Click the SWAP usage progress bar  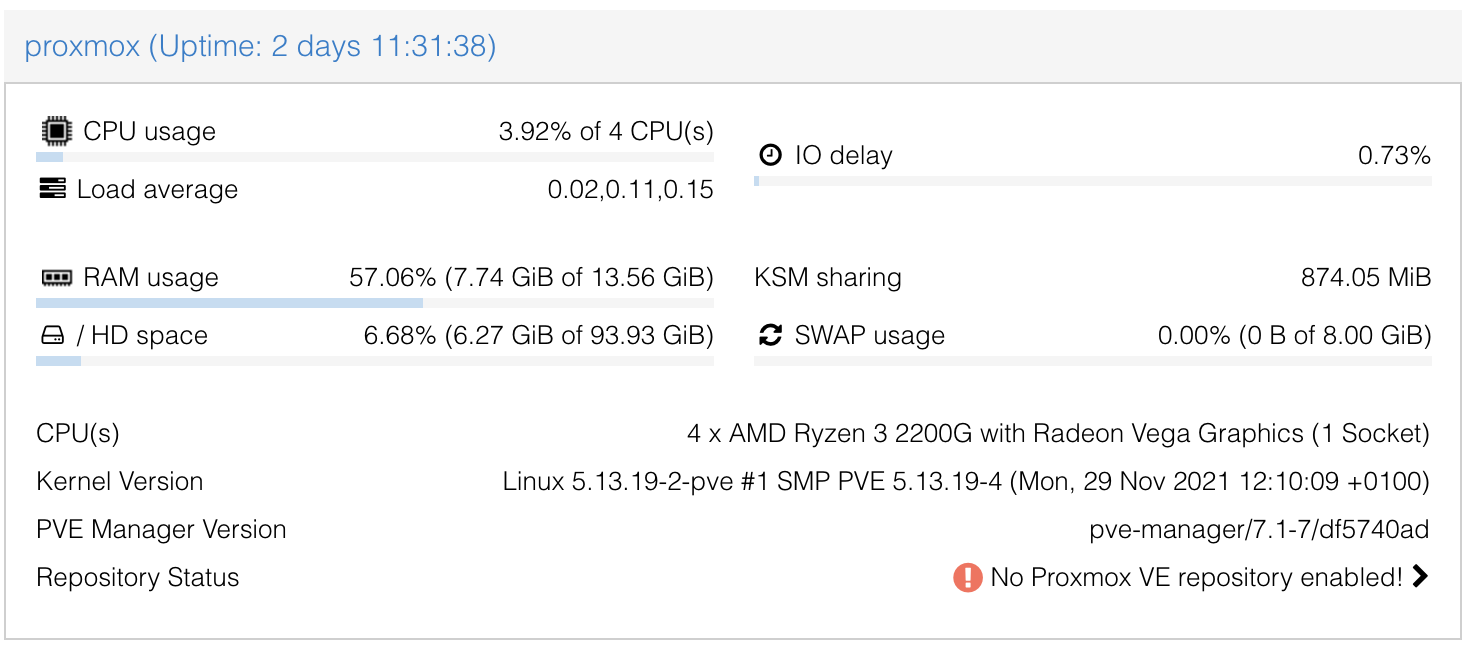1092,361
